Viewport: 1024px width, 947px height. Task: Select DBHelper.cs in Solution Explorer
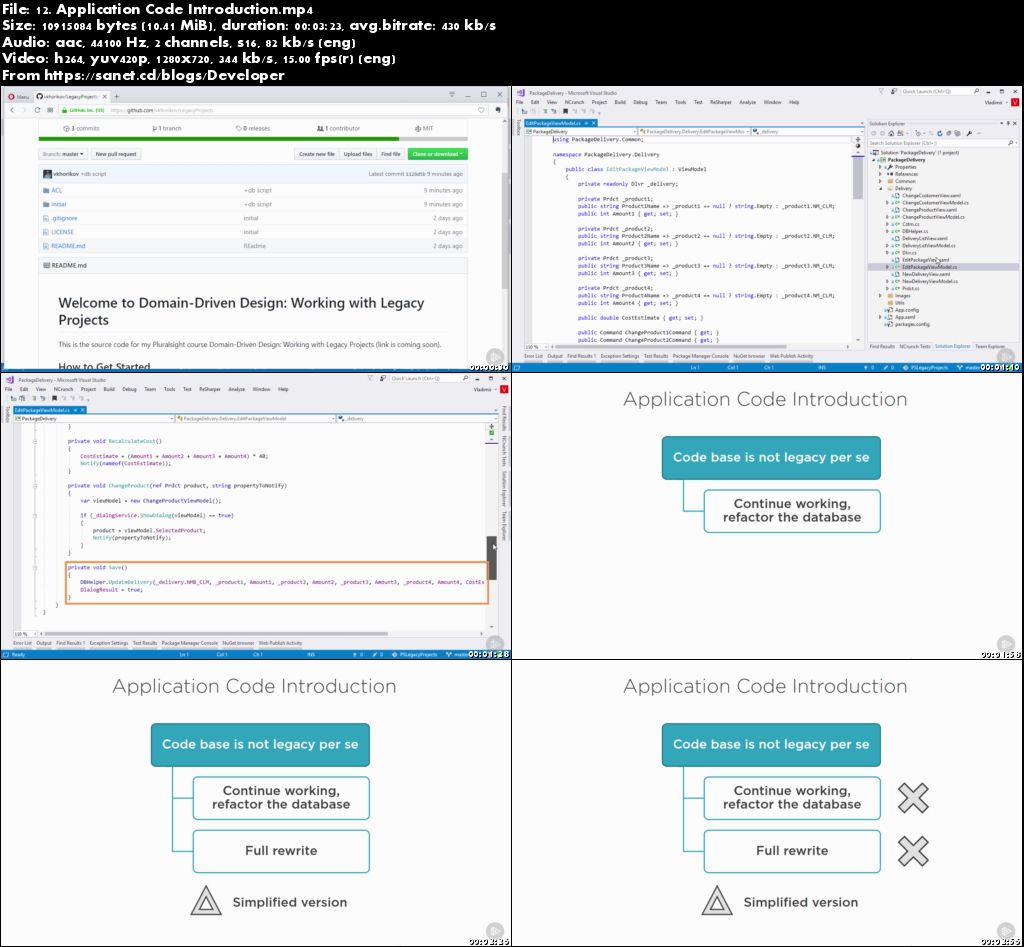coord(914,231)
